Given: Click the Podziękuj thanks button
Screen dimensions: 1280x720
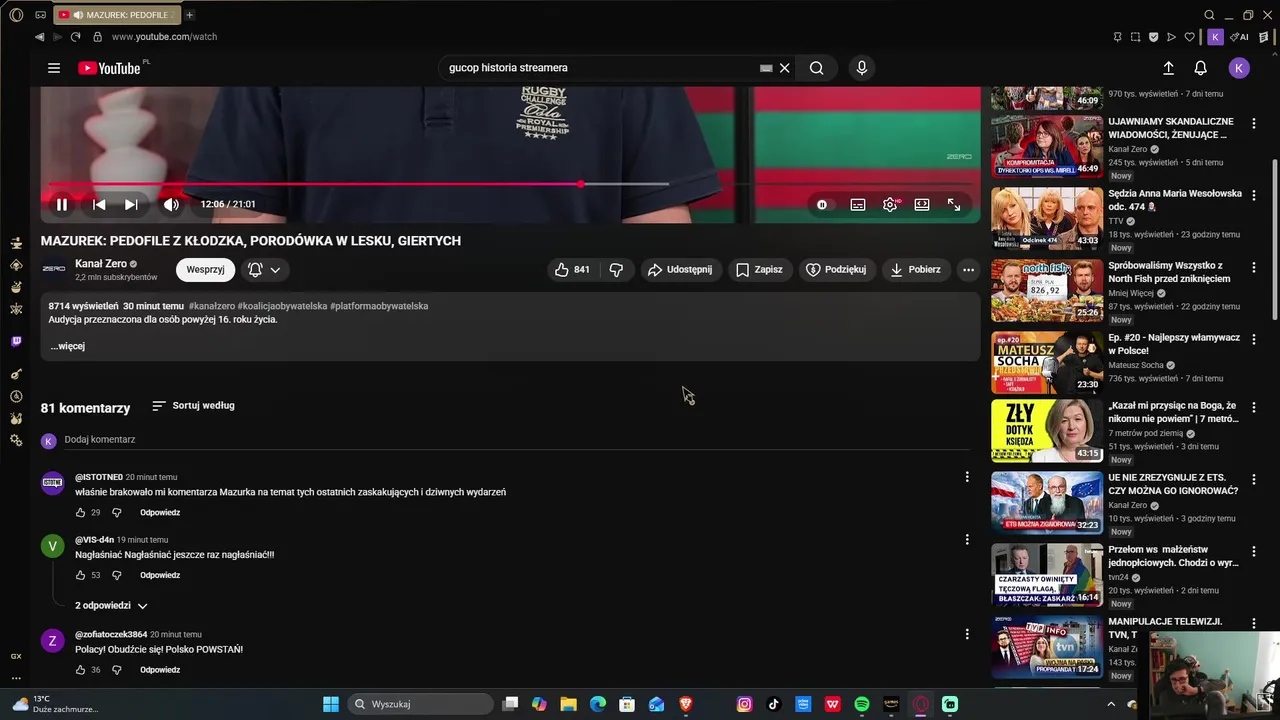Looking at the screenshot, I should (x=836, y=269).
